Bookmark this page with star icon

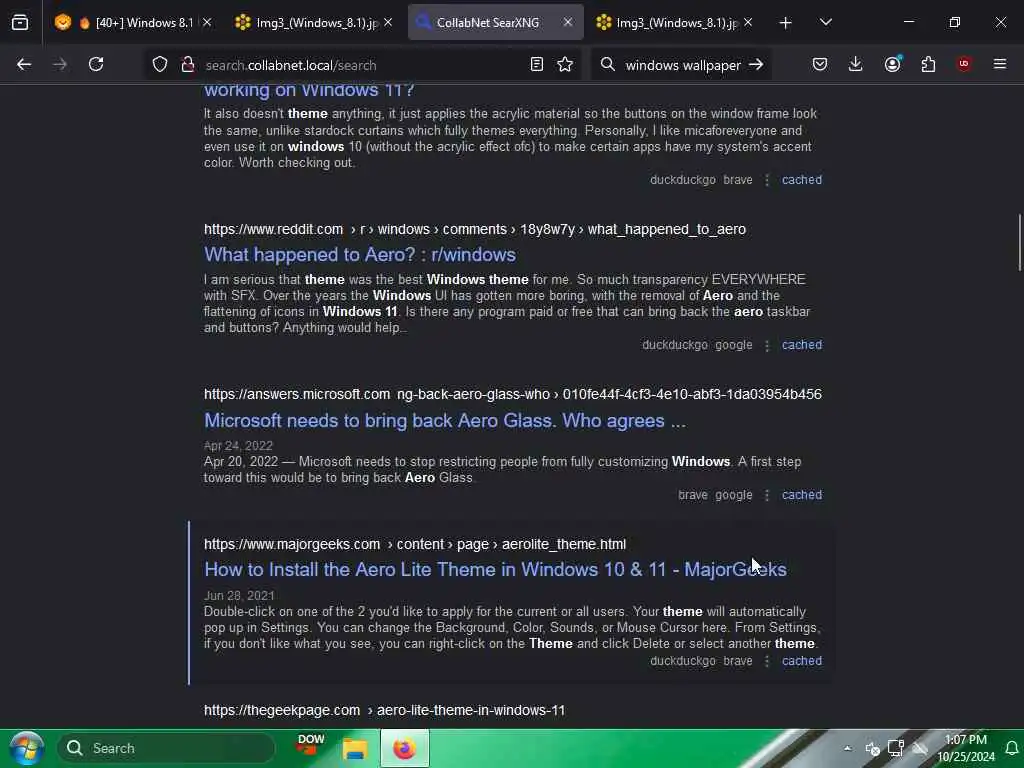tap(565, 64)
